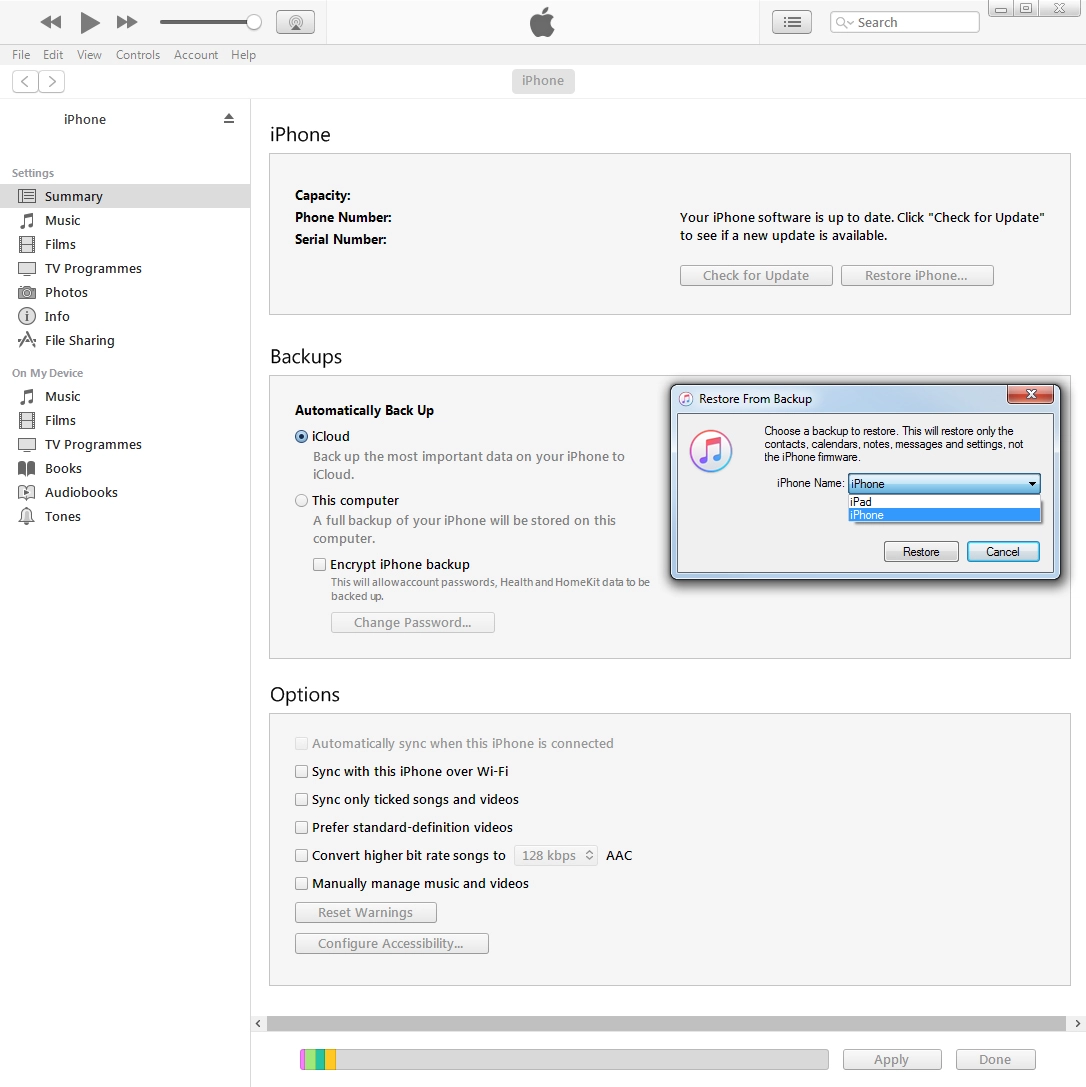Open File Sharing settings

pyautogui.click(x=78, y=340)
